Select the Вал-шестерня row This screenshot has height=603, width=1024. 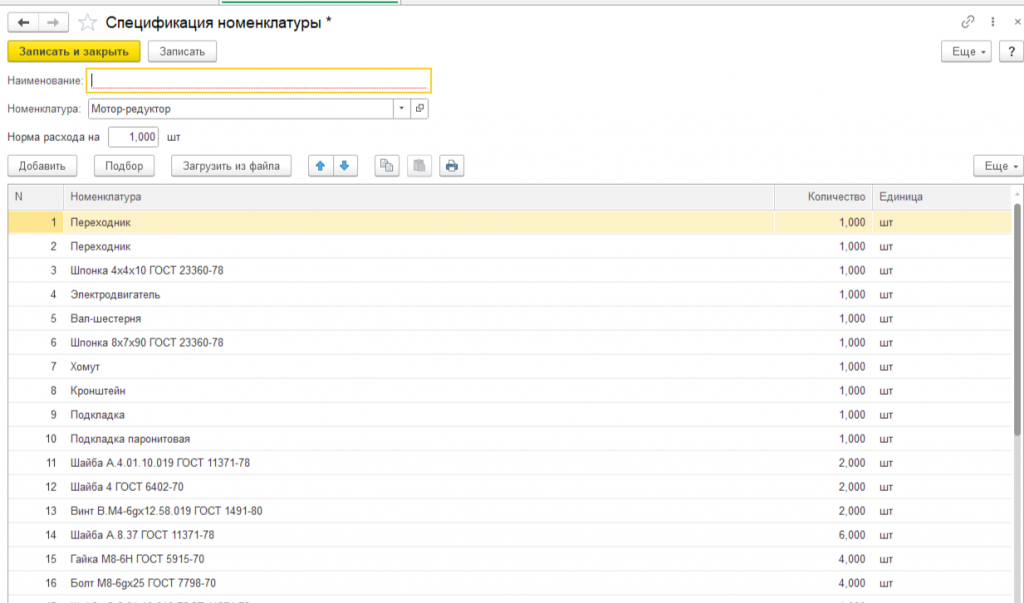click(509, 319)
